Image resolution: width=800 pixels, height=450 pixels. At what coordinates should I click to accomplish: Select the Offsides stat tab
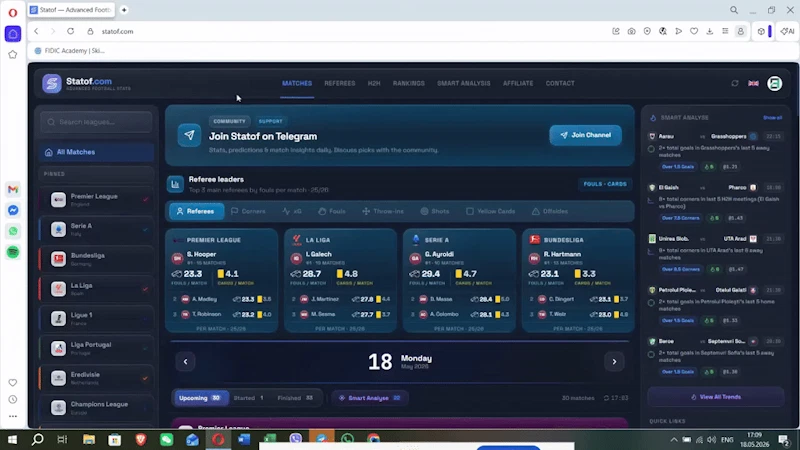[550, 211]
